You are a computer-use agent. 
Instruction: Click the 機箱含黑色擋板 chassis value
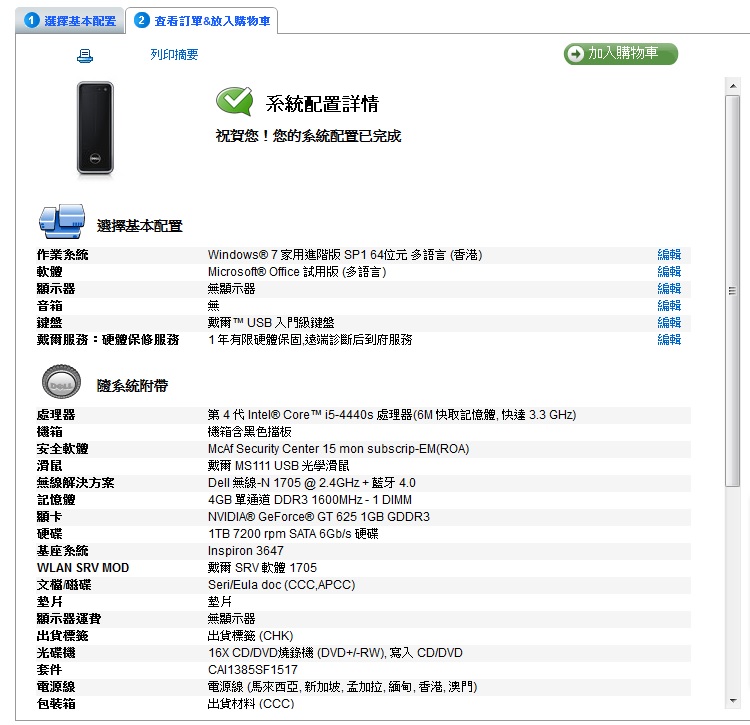point(250,432)
